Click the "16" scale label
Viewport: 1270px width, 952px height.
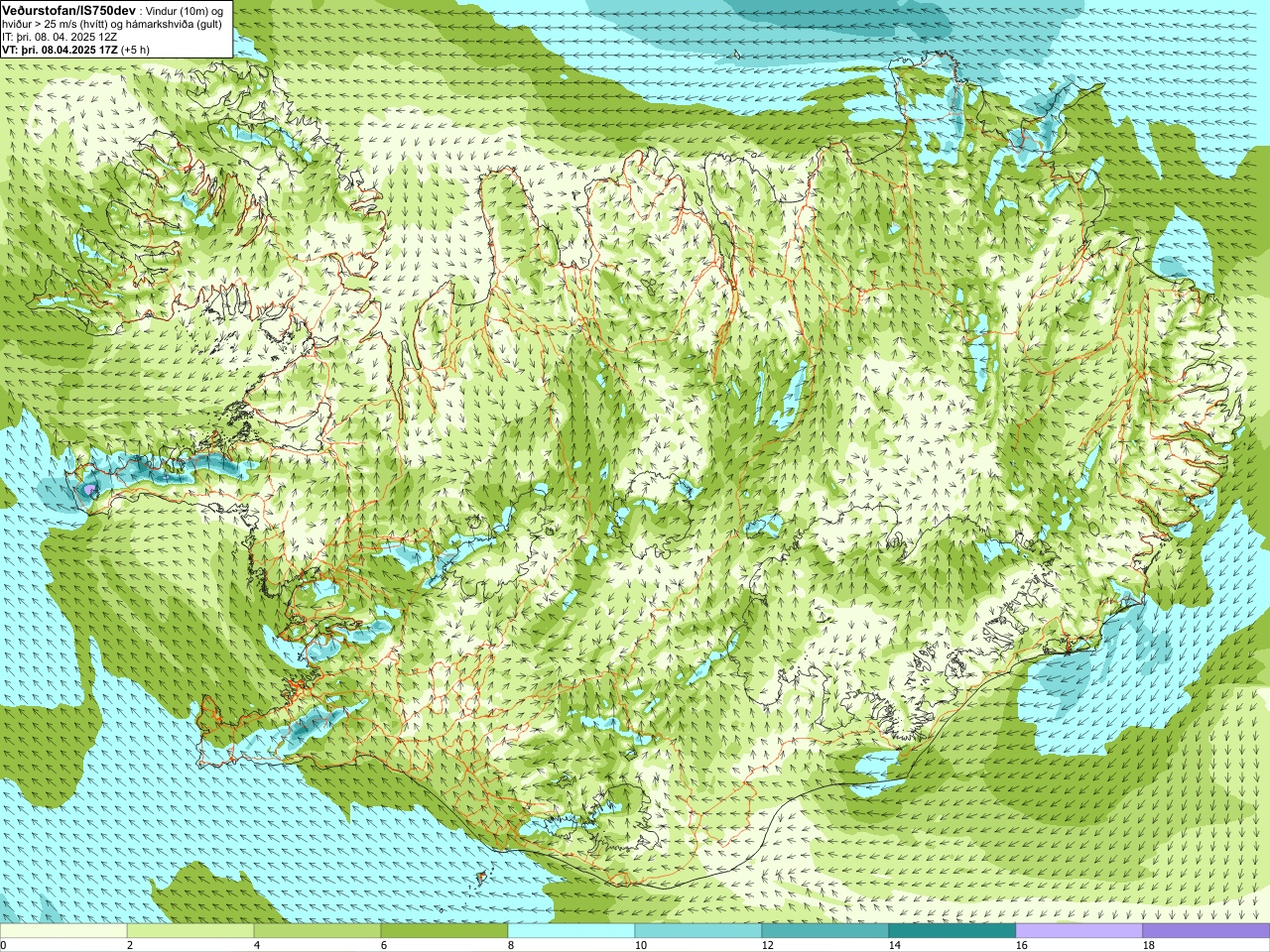click(1022, 946)
